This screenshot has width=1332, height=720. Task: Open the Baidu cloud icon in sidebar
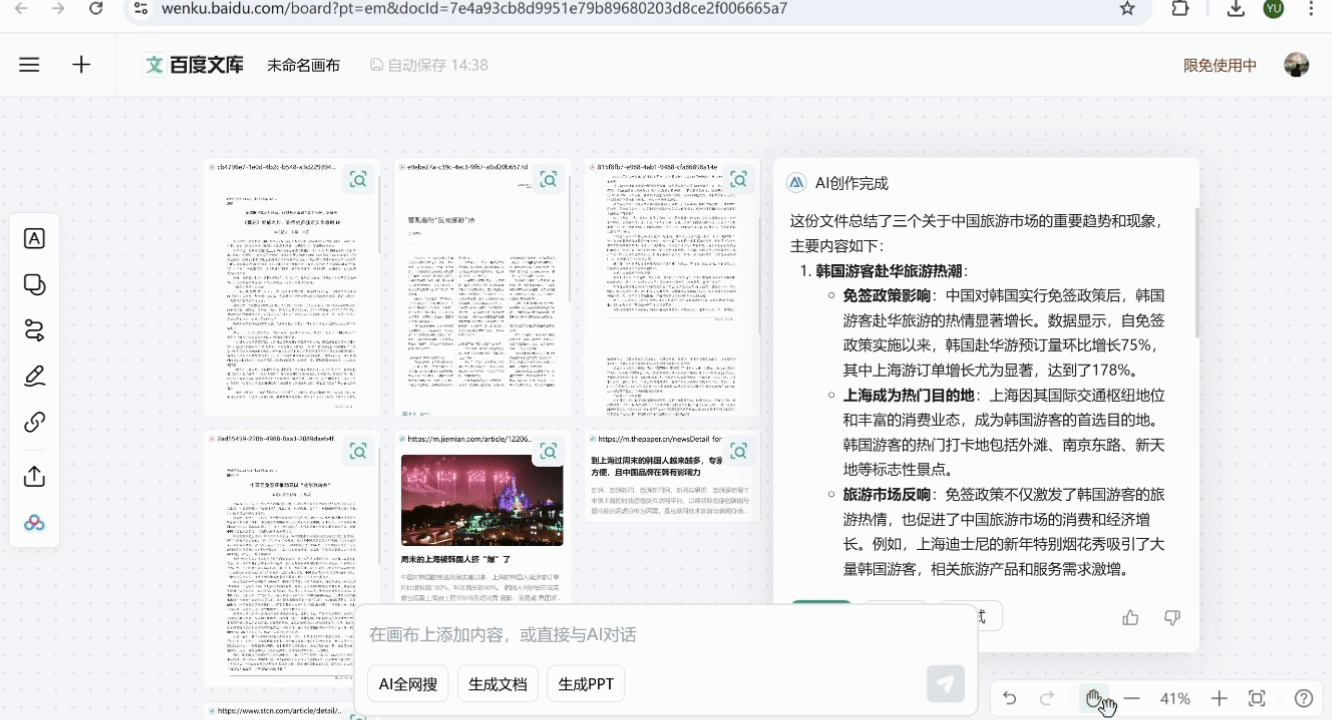34,523
